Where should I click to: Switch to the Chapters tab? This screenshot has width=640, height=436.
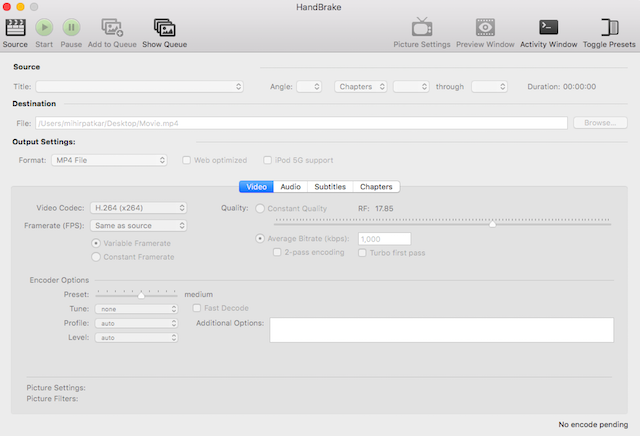(376, 187)
